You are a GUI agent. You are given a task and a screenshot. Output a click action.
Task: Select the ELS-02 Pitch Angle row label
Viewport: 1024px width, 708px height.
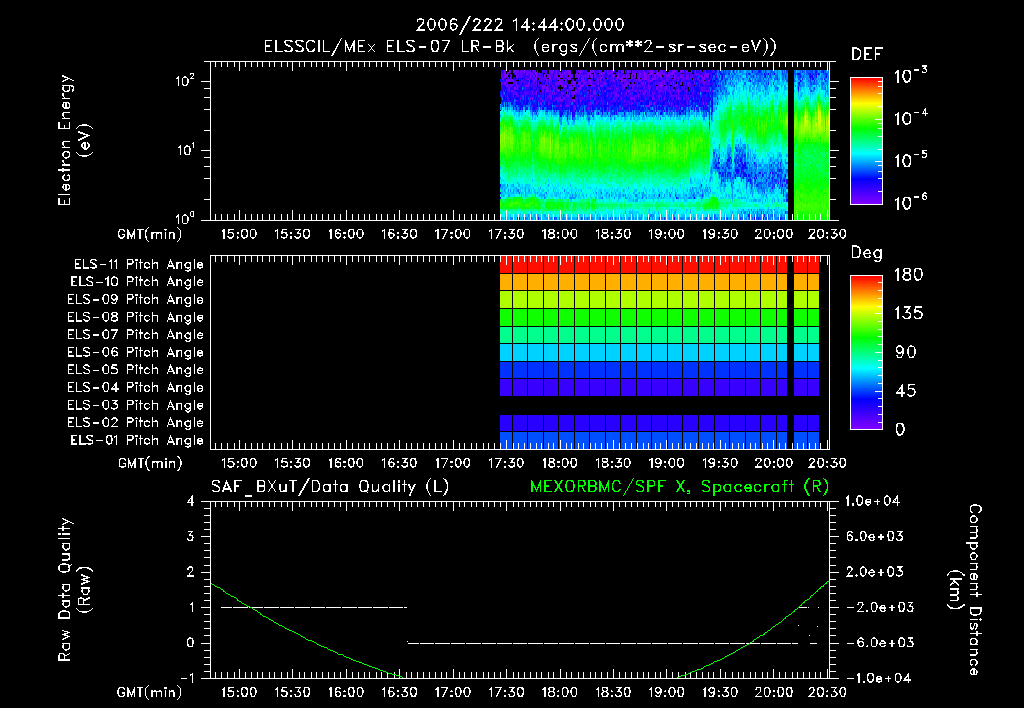[135, 423]
